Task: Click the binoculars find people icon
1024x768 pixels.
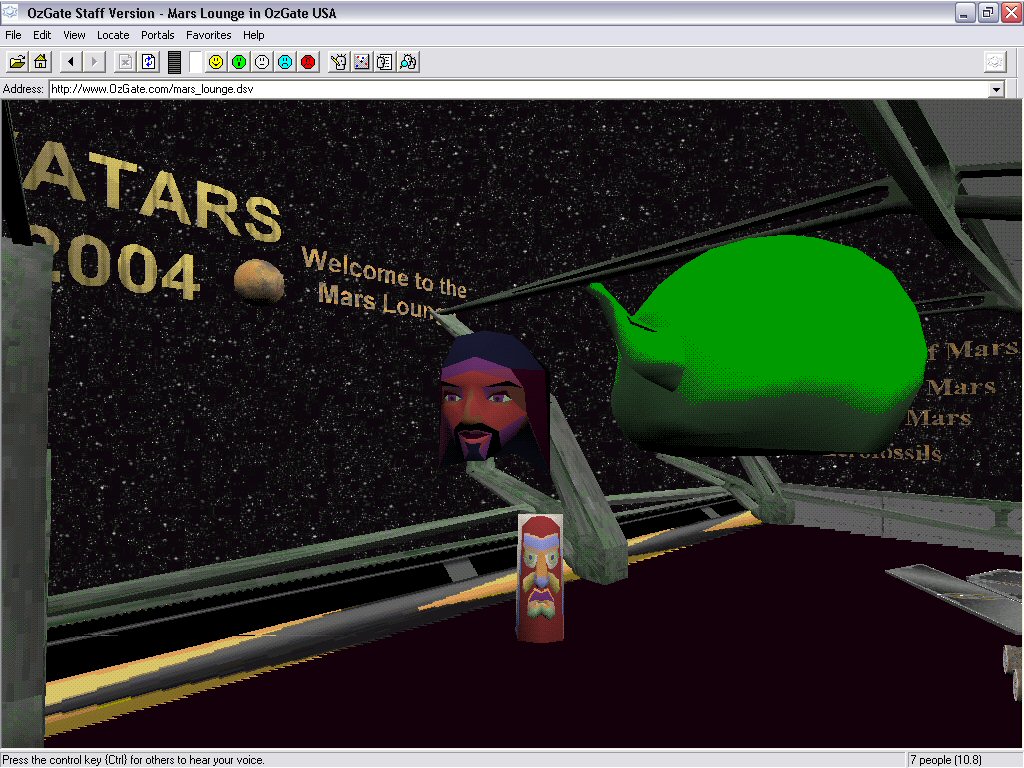Action: (x=408, y=62)
